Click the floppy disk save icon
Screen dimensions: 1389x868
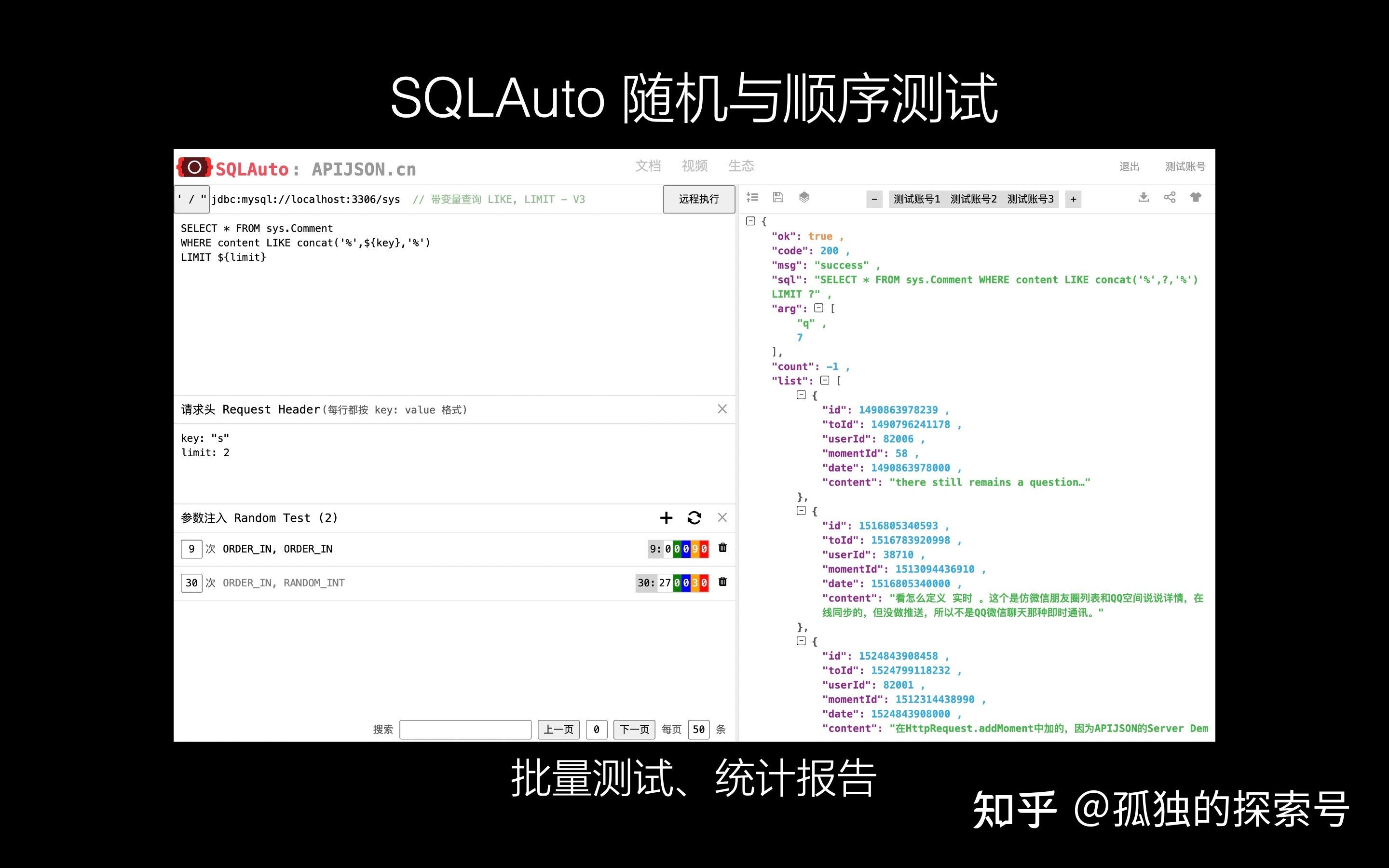[x=778, y=198]
